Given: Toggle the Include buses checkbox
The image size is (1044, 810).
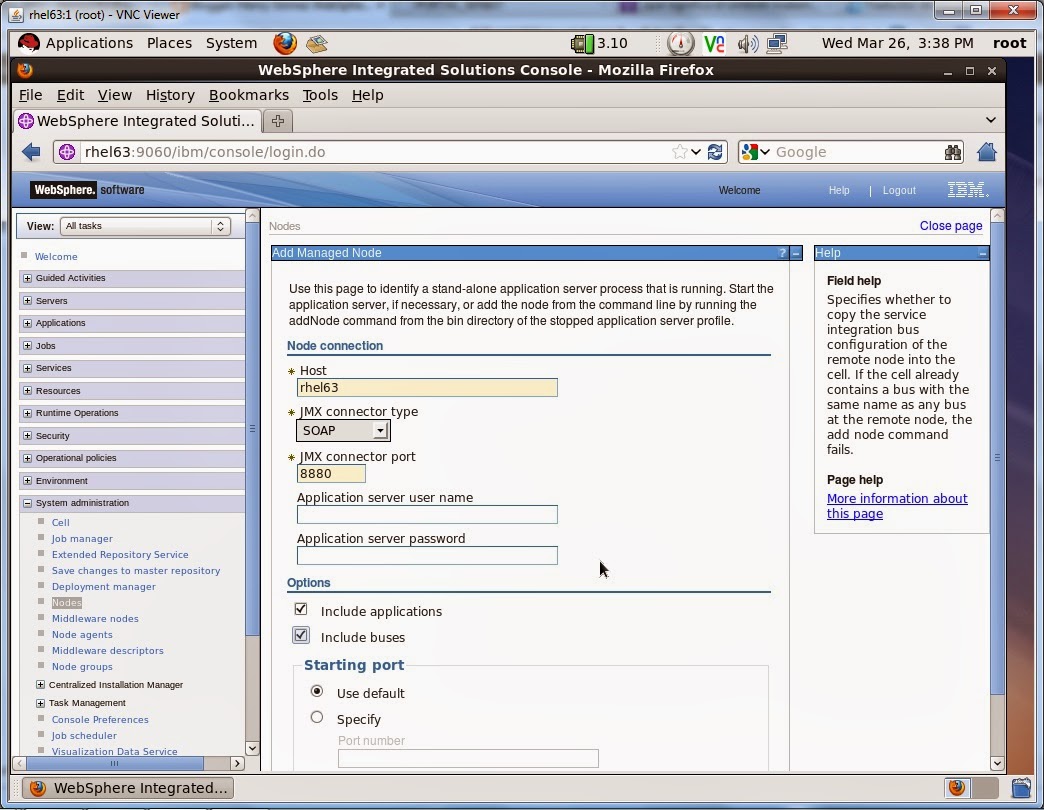Looking at the screenshot, I should (x=301, y=634).
